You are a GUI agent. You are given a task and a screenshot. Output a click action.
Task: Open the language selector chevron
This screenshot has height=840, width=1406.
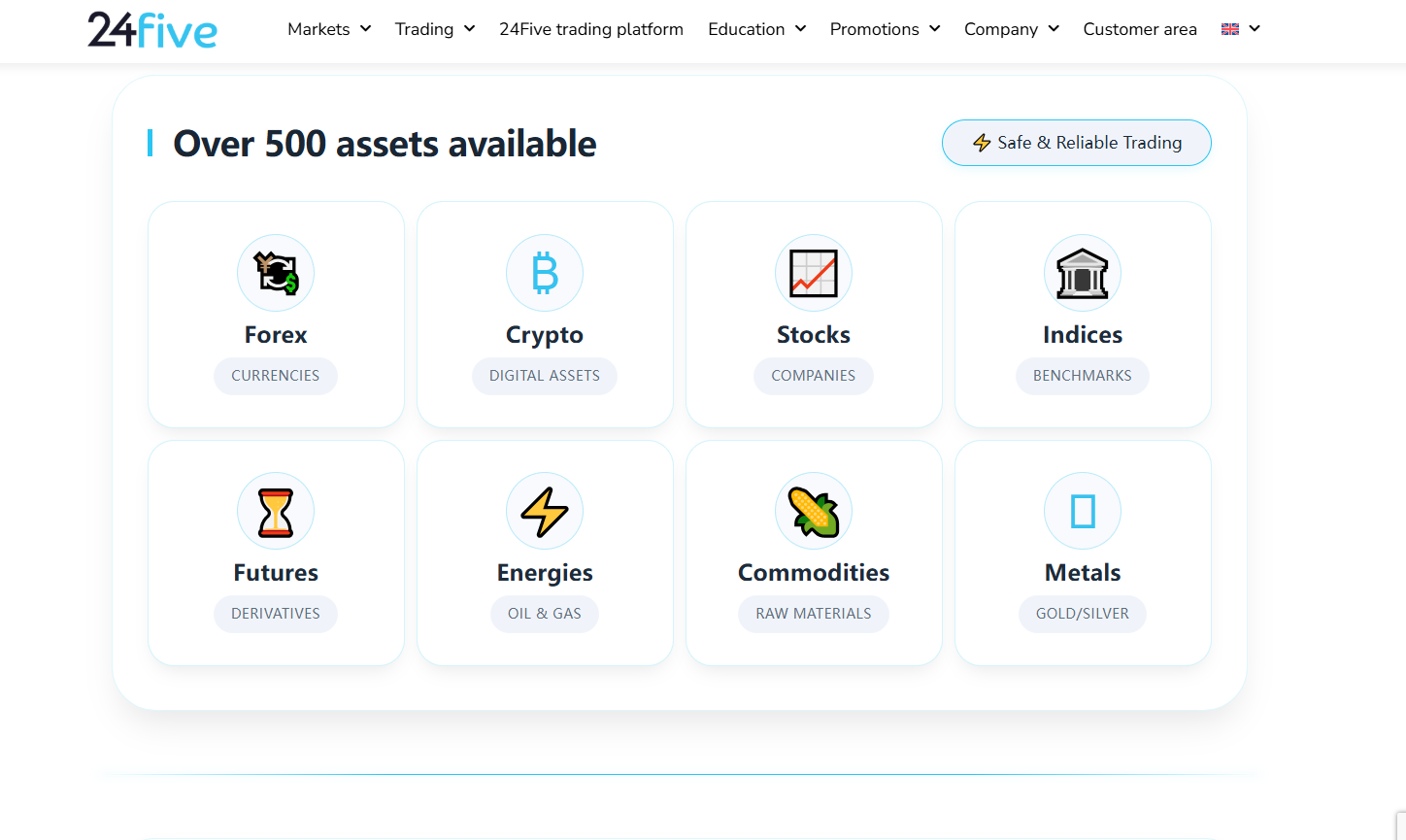click(1255, 29)
